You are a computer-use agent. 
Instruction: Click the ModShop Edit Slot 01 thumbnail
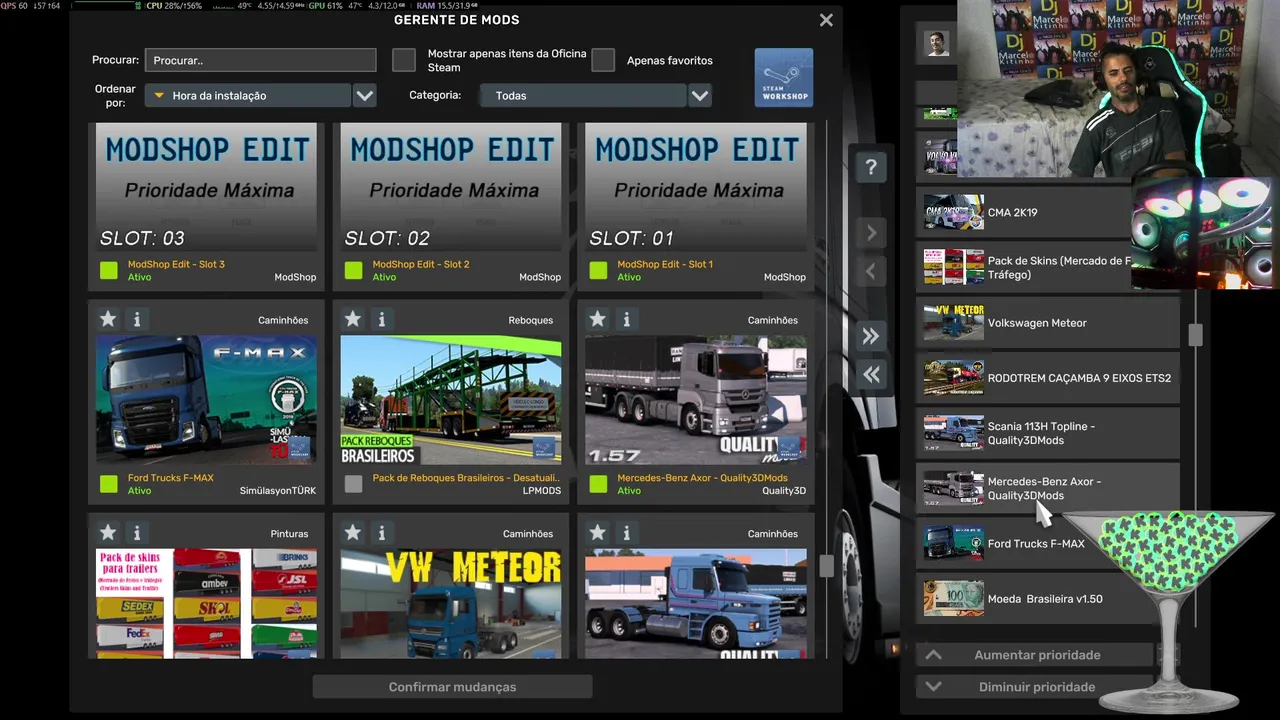click(696, 187)
